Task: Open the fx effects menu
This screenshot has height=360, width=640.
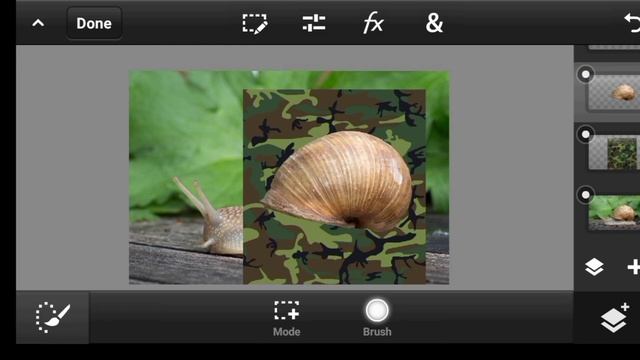Action: coord(373,23)
